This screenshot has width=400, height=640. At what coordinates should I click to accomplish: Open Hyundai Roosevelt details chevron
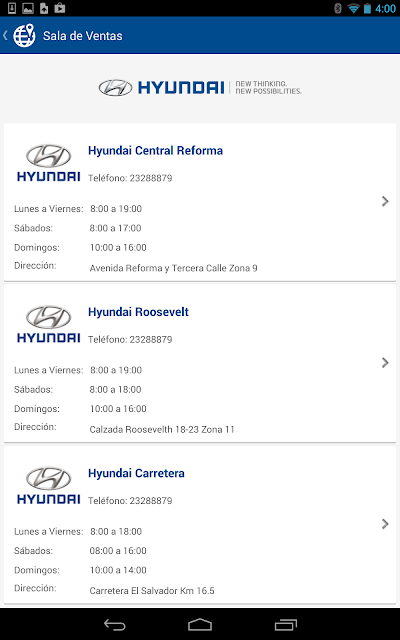pos(385,362)
